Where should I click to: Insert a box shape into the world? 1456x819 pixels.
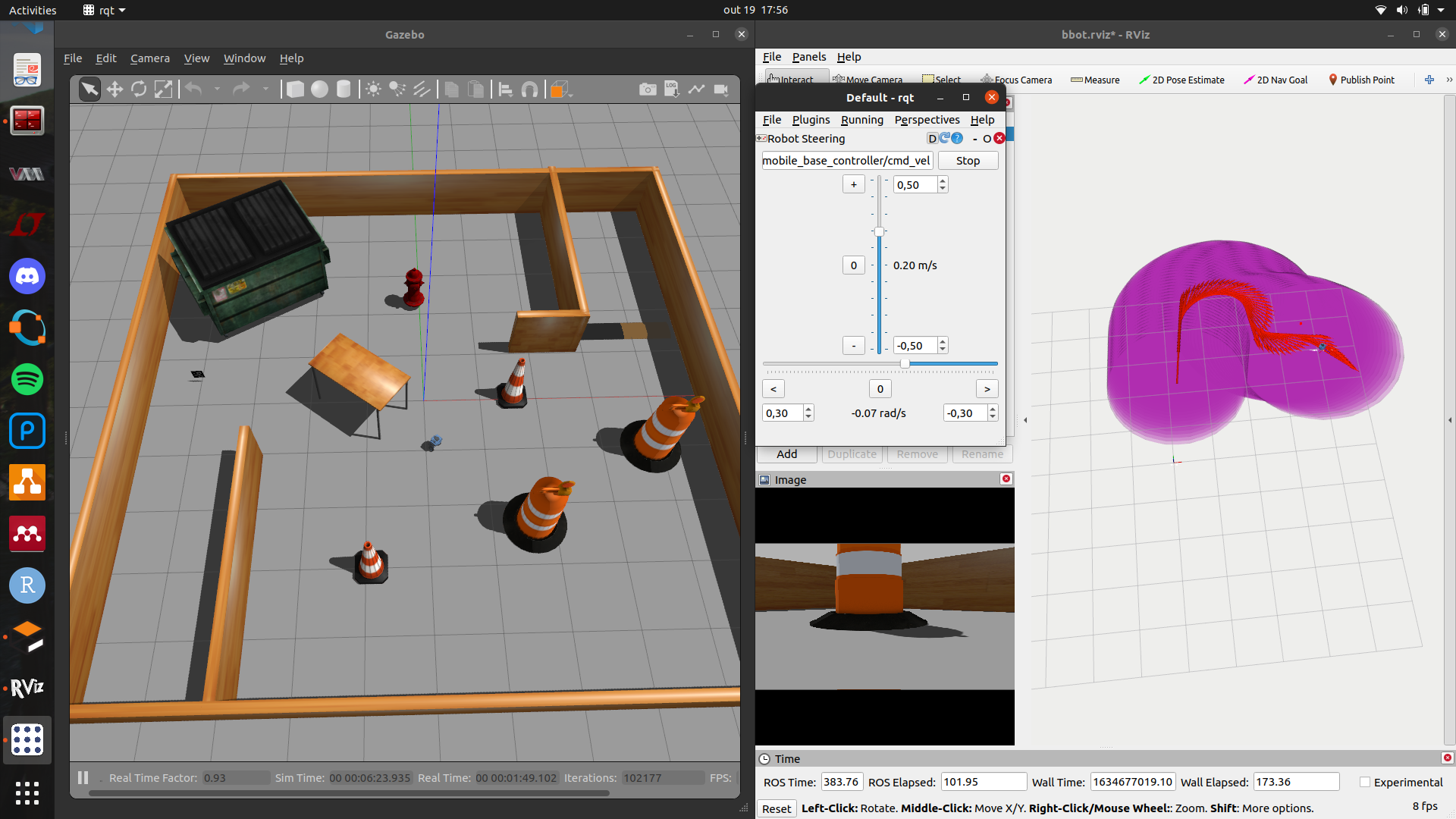point(295,89)
